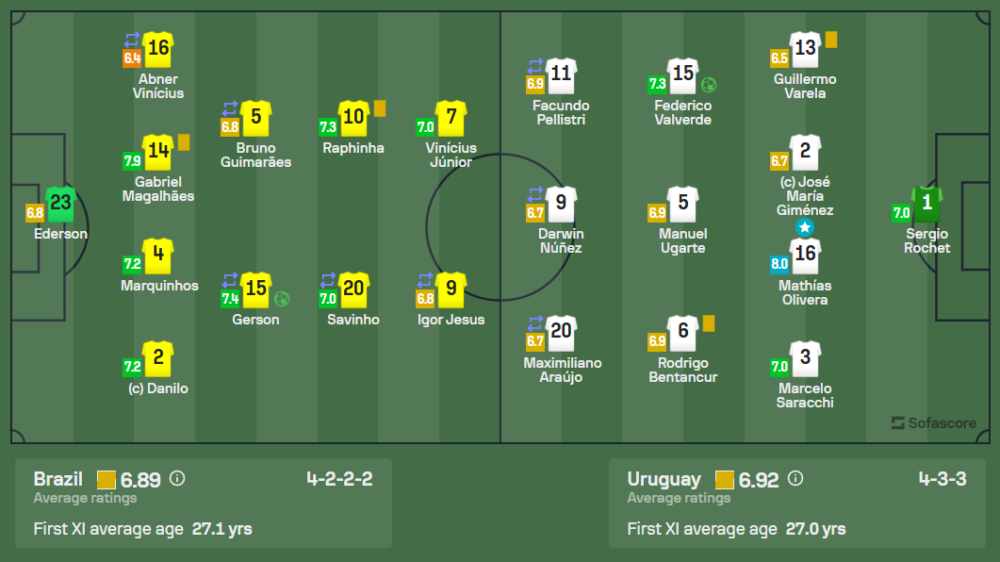Click Ederson's green goalkeeper shirt
1000x562 pixels.
pos(61,203)
